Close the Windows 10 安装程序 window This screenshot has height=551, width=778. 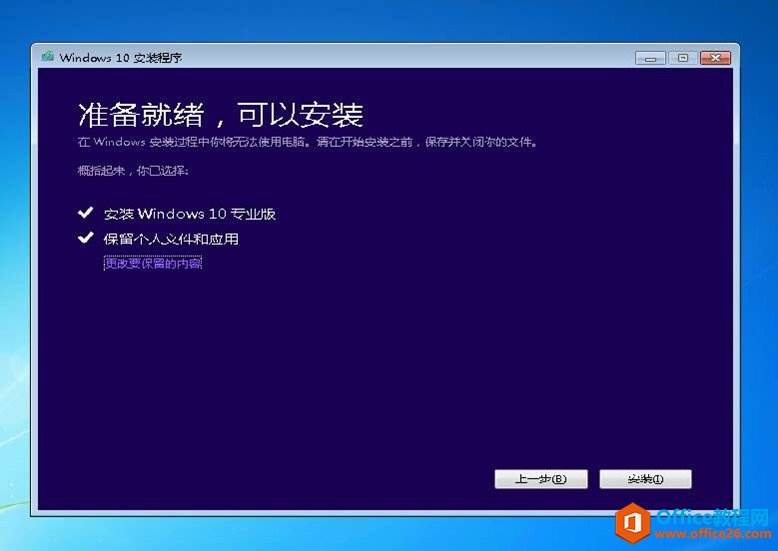point(715,58)
